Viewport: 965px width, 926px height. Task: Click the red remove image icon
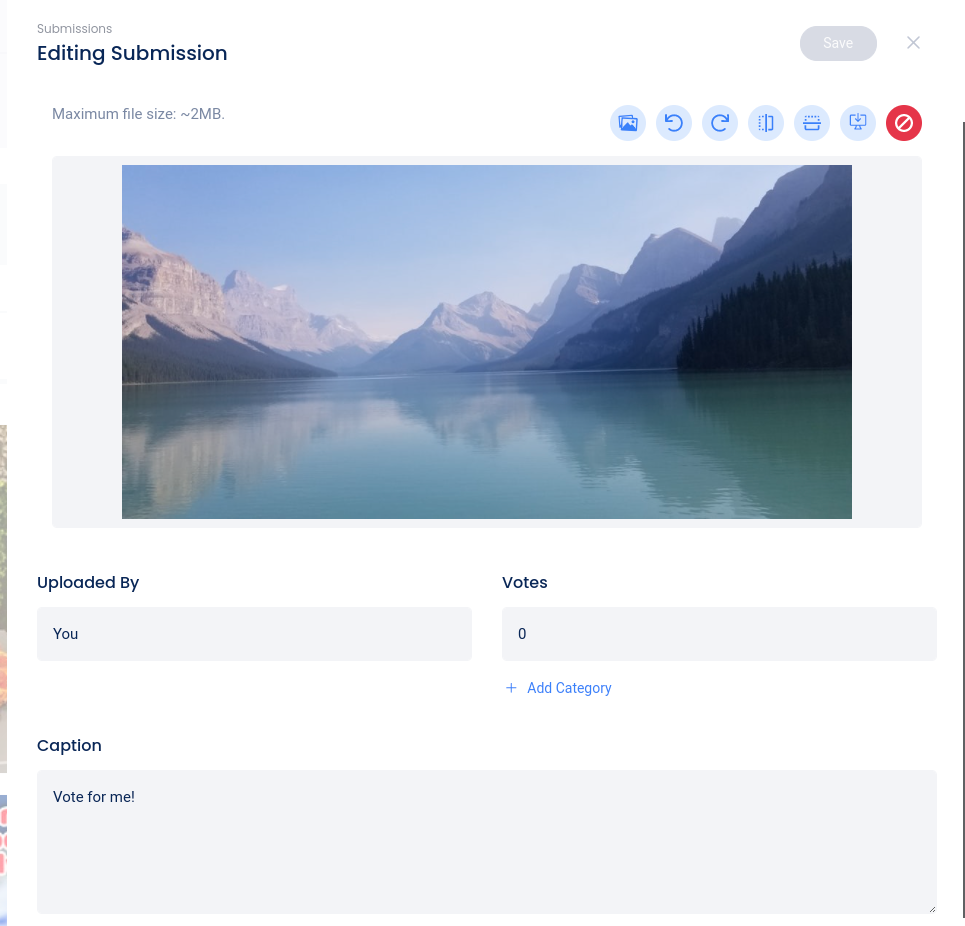(904, 123)
